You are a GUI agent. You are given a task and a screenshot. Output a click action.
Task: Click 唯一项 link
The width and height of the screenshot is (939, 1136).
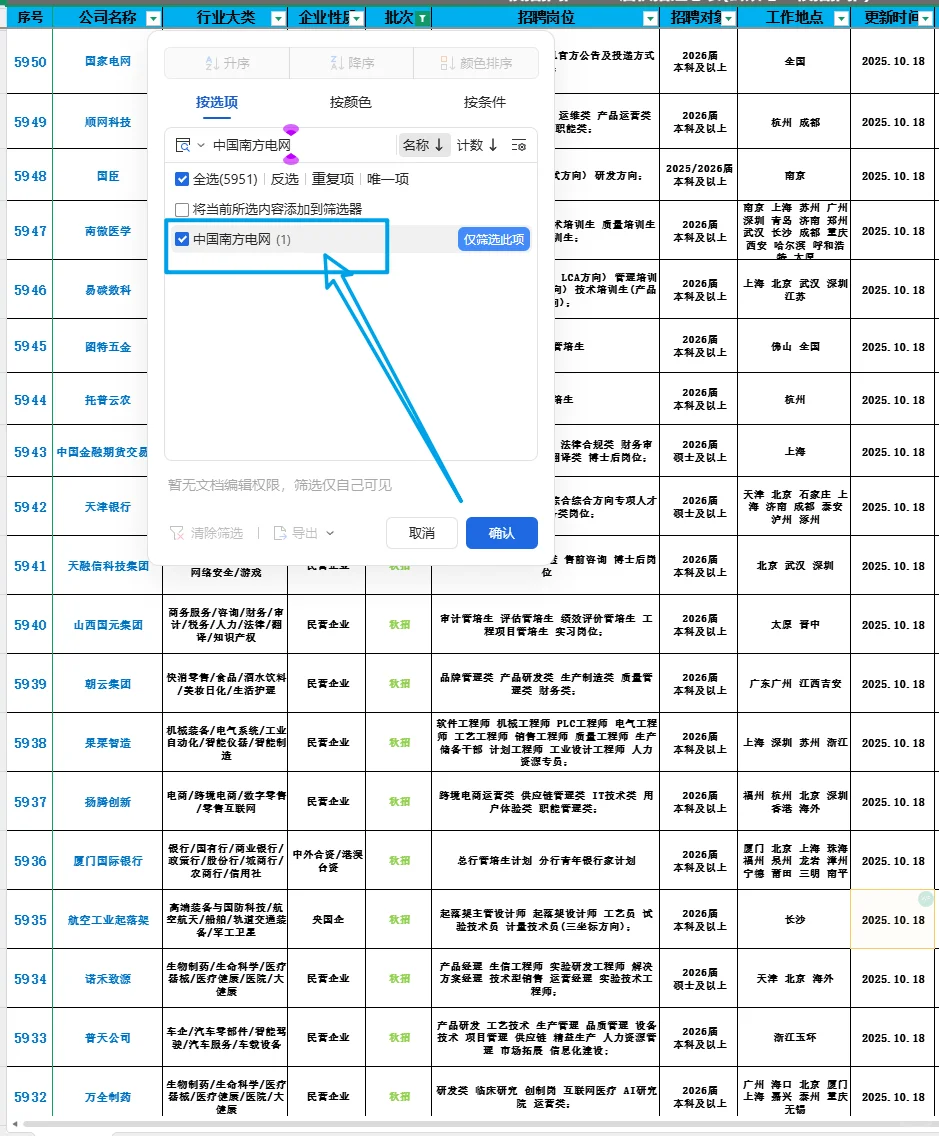(388, 179)
